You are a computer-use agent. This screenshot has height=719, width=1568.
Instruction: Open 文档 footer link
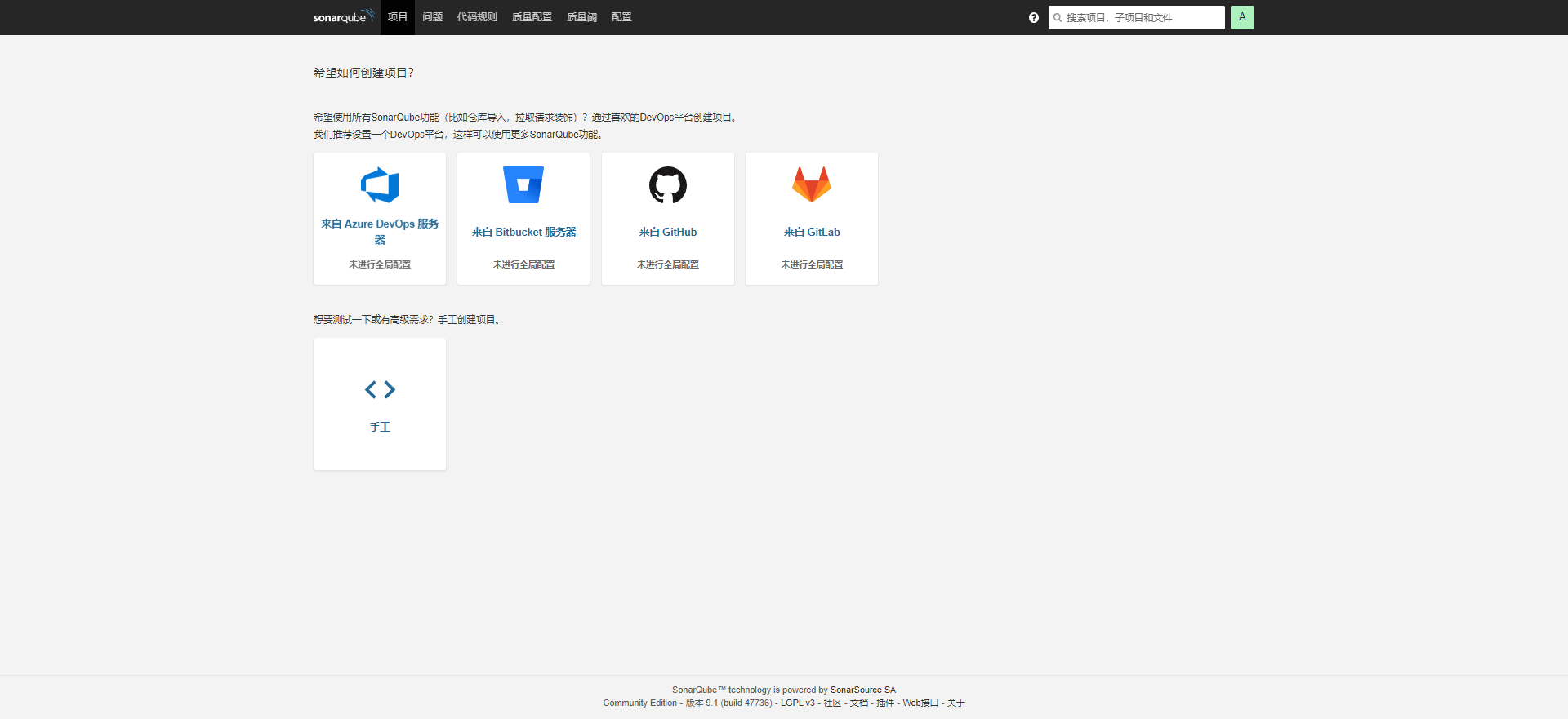pos(858,703)
